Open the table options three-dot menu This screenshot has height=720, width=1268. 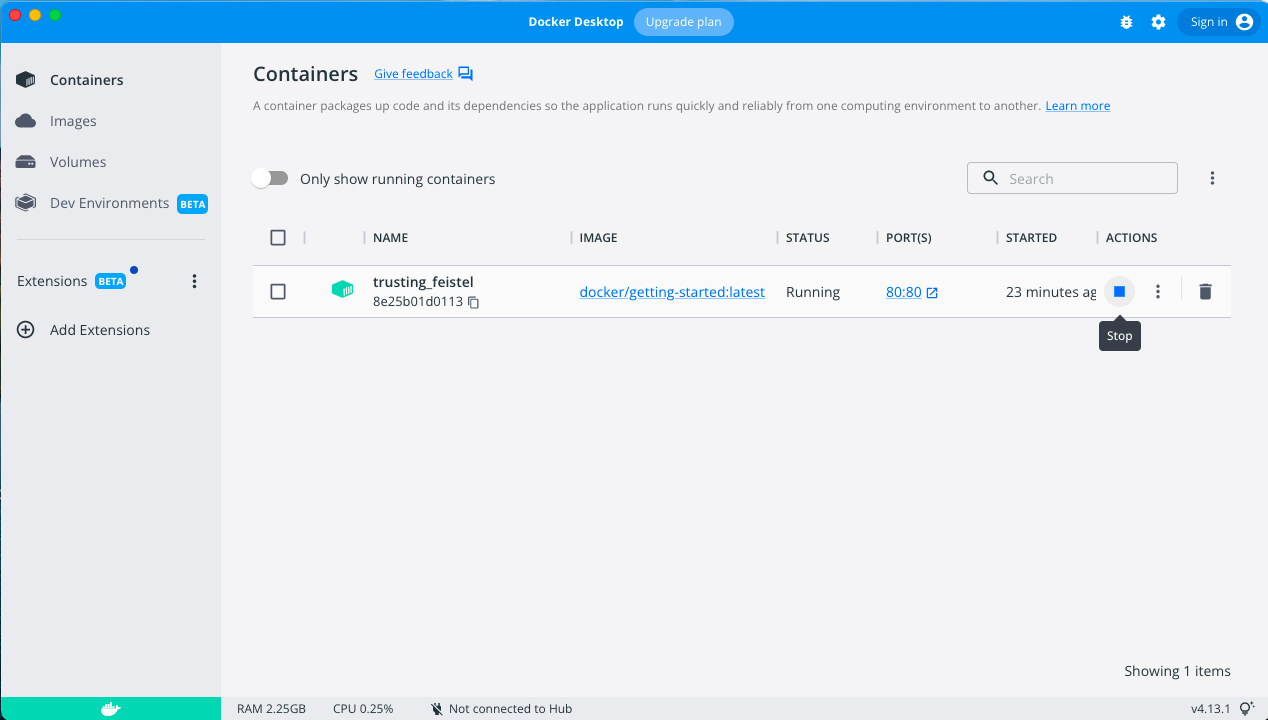tap(1212, 178)
